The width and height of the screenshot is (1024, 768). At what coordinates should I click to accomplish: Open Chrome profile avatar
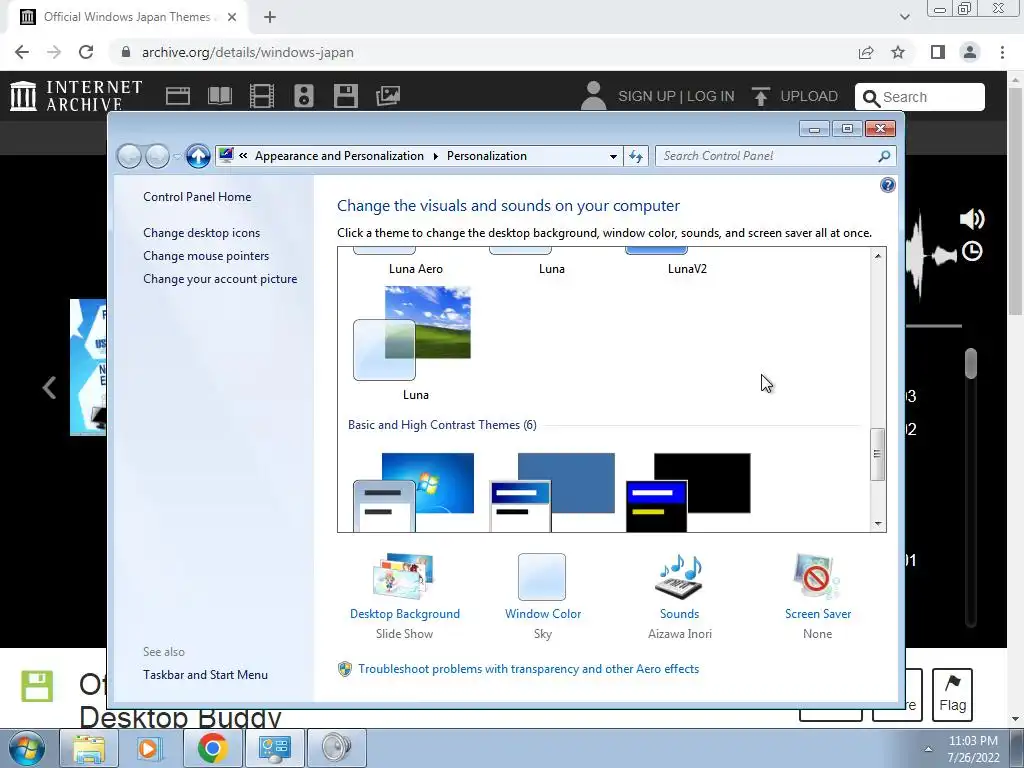click(x=970, y=52)
